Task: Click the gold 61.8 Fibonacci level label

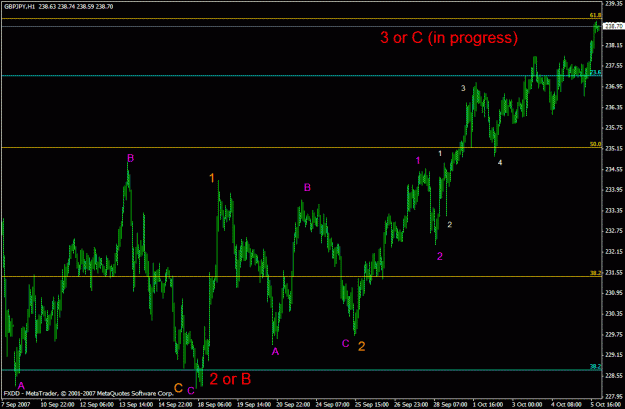Action: 596,15
